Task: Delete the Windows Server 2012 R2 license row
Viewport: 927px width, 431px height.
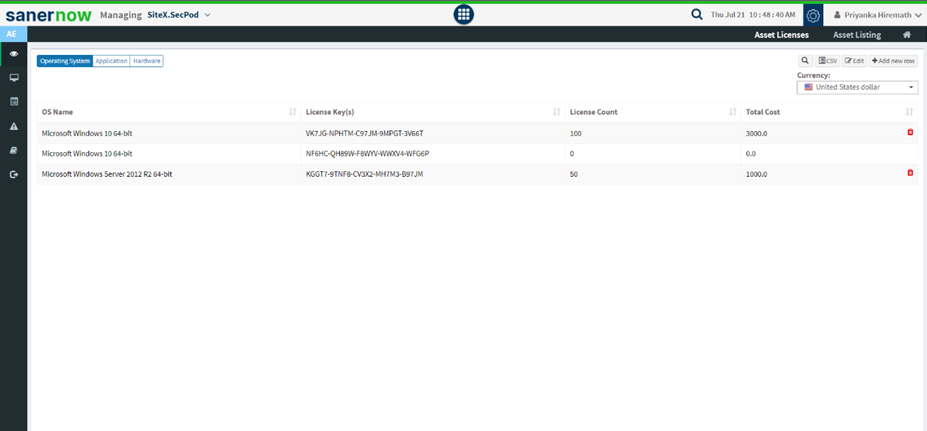Action: 910,173
